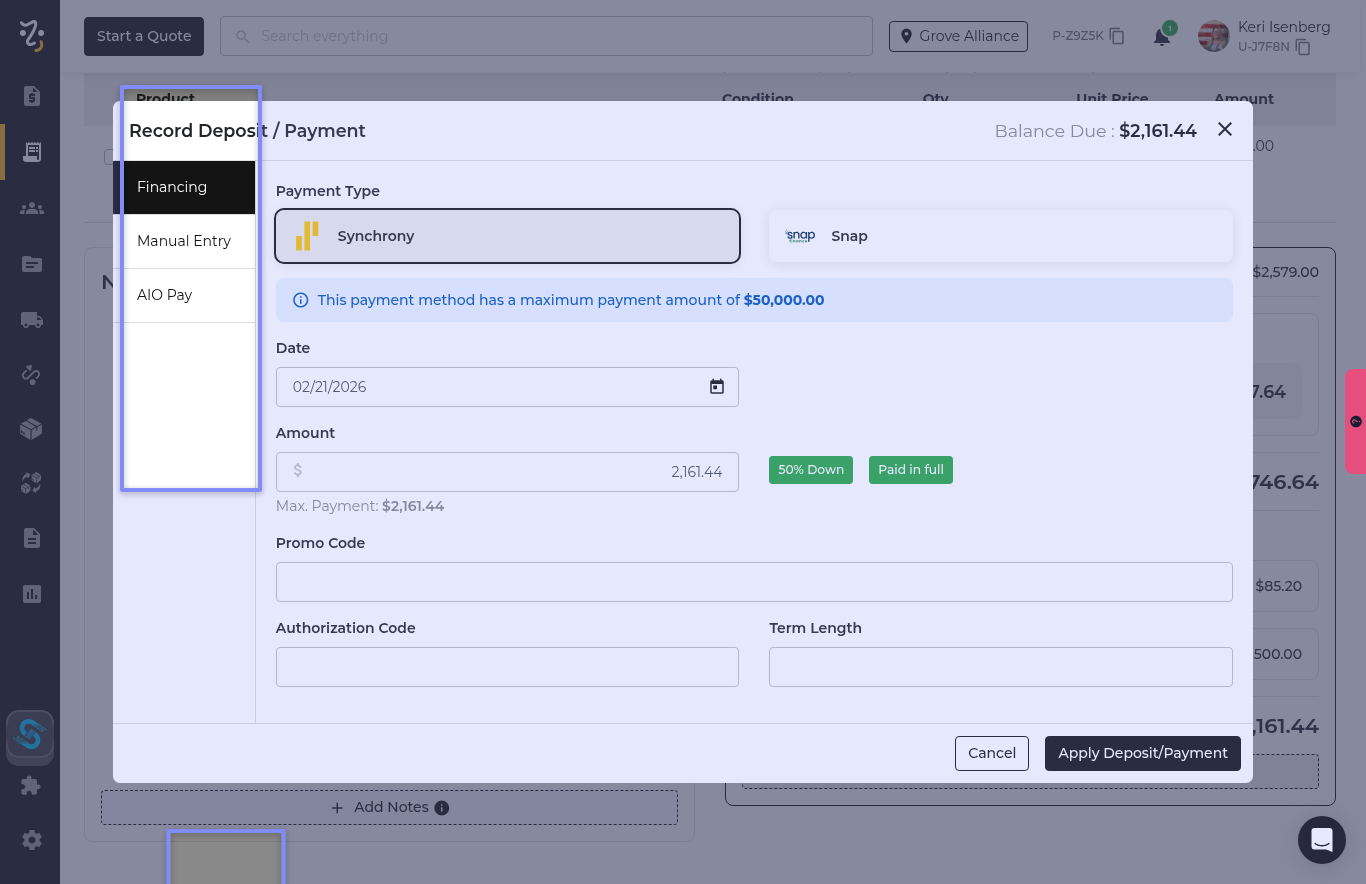This screenshot has width=1366, height=884.
Task: Copy the P-Z9Z5K code
Action: [1117, 36]
